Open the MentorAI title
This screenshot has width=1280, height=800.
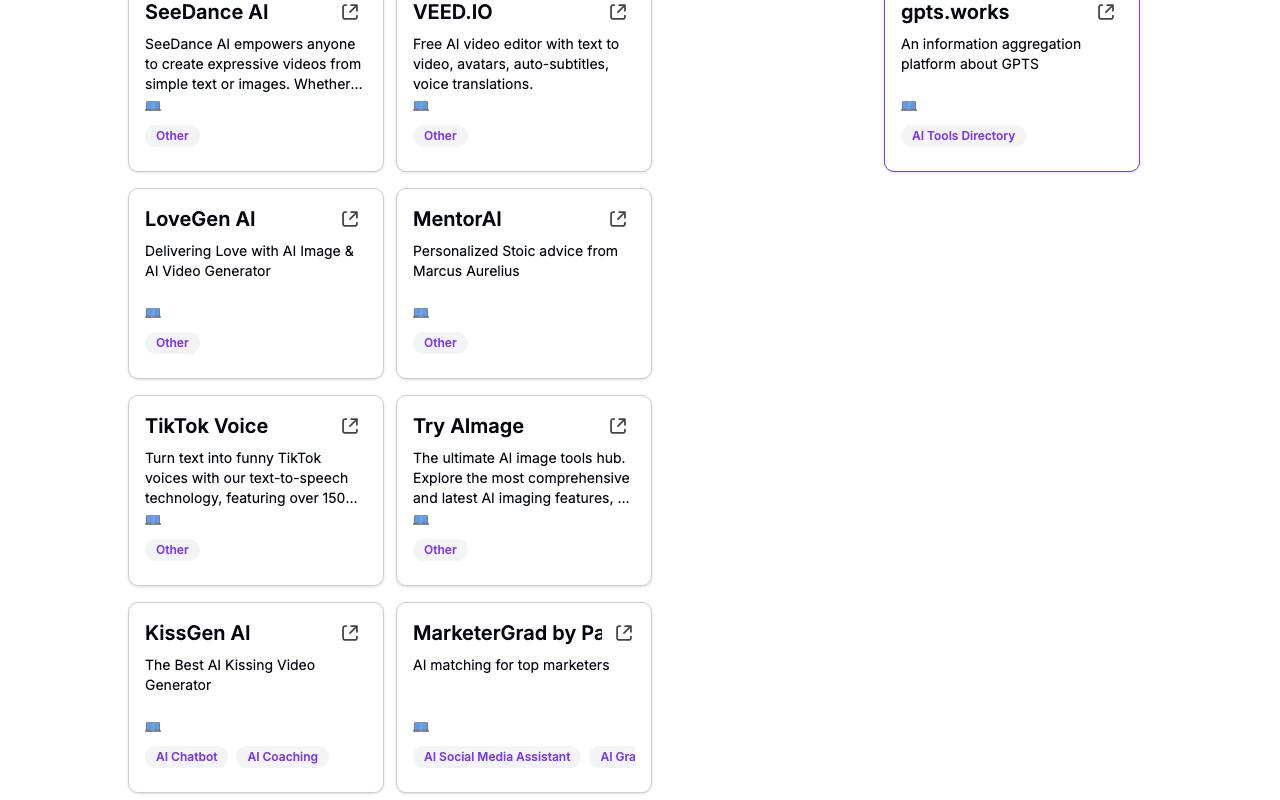[457, 219]
